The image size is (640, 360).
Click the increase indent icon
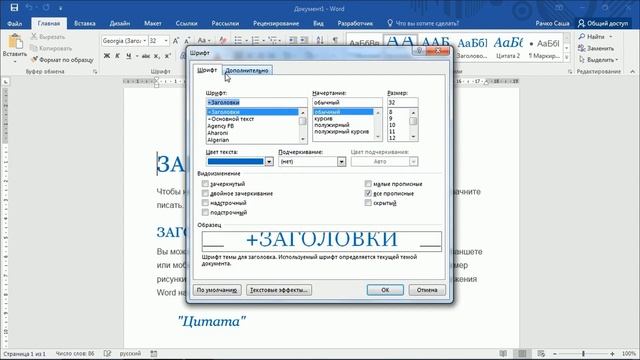(x=304, y=40)
